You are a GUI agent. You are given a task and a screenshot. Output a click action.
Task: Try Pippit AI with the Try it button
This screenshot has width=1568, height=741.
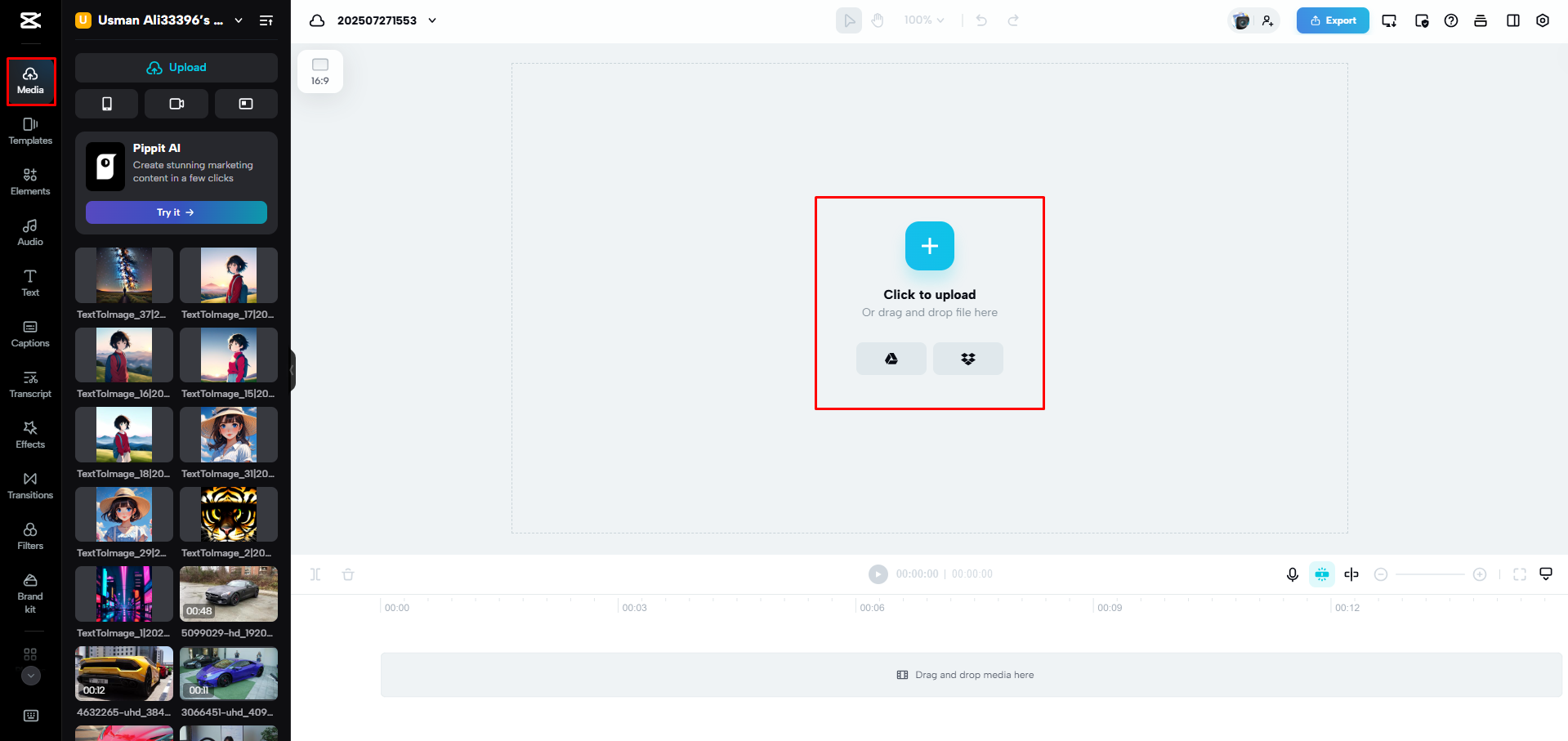tap(176, 212)
